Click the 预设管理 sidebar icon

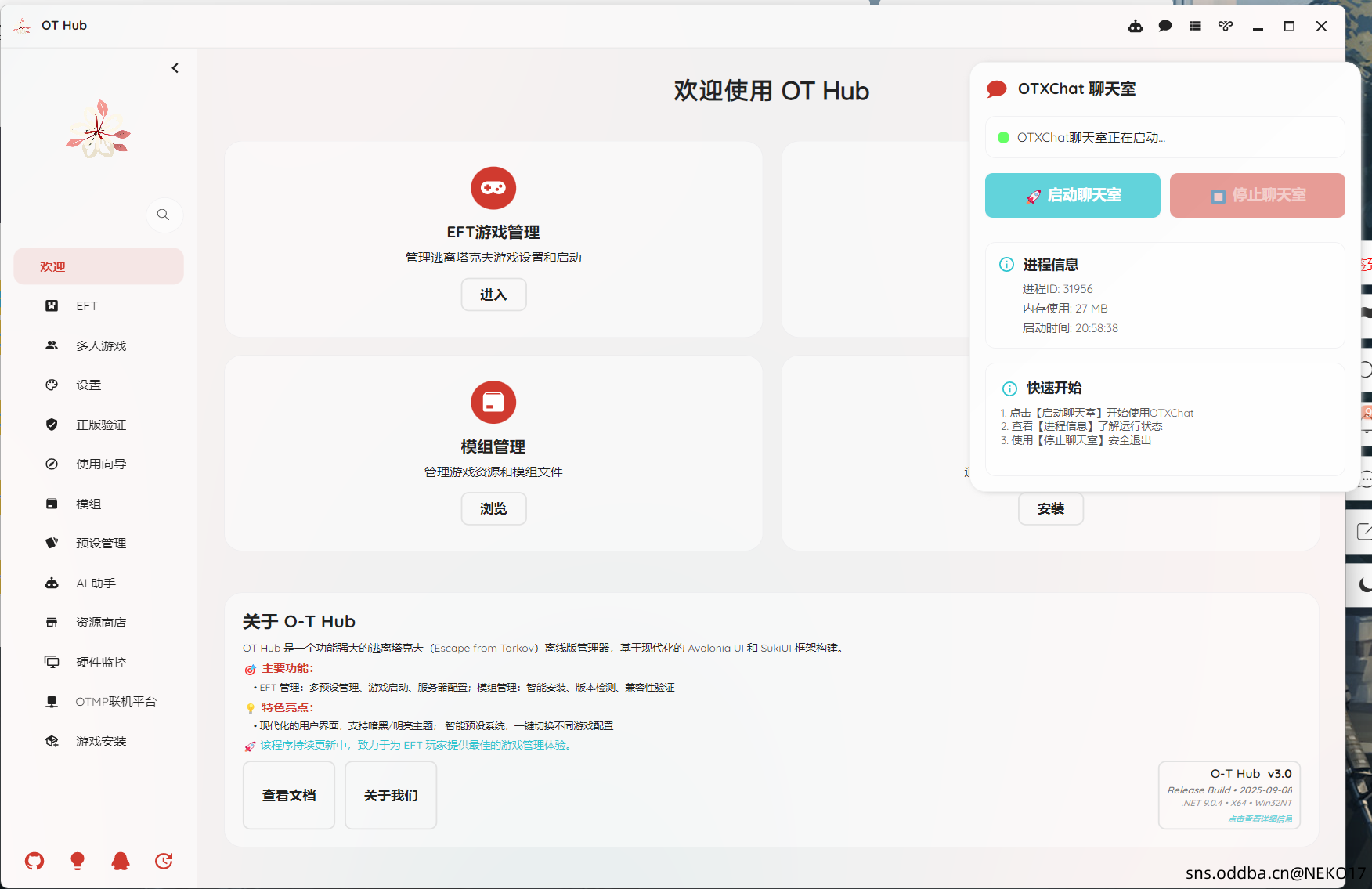[x=52, y=543]
